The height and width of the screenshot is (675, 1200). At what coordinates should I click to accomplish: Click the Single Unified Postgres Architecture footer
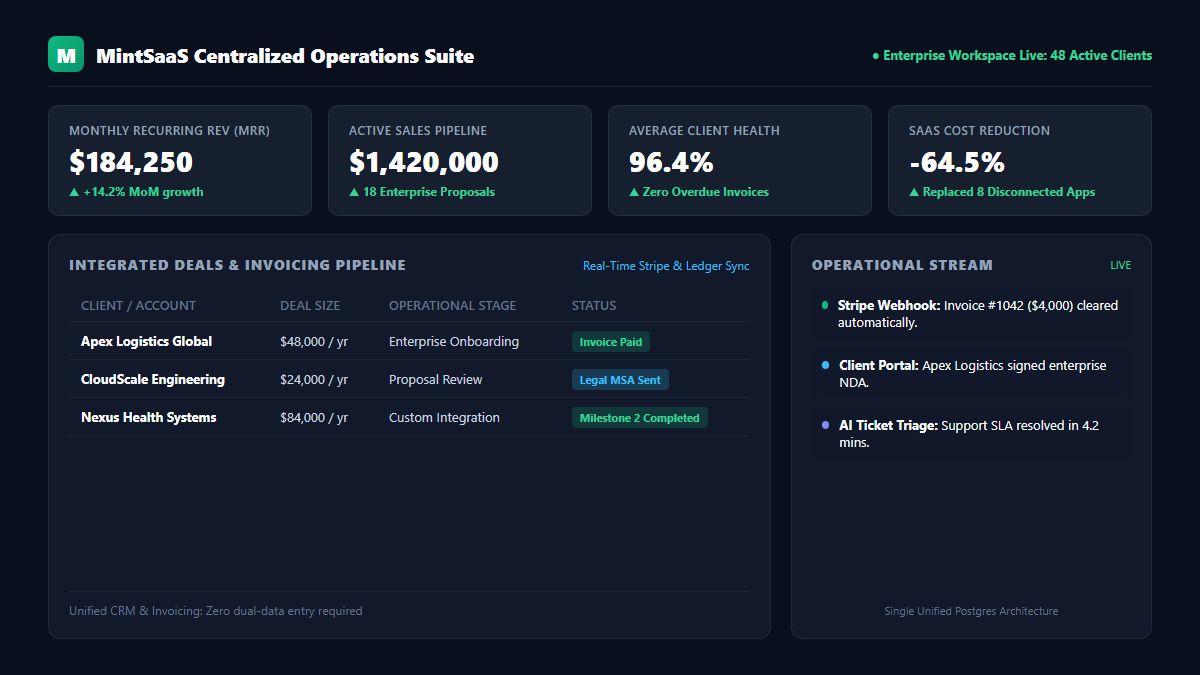(971, 611)
